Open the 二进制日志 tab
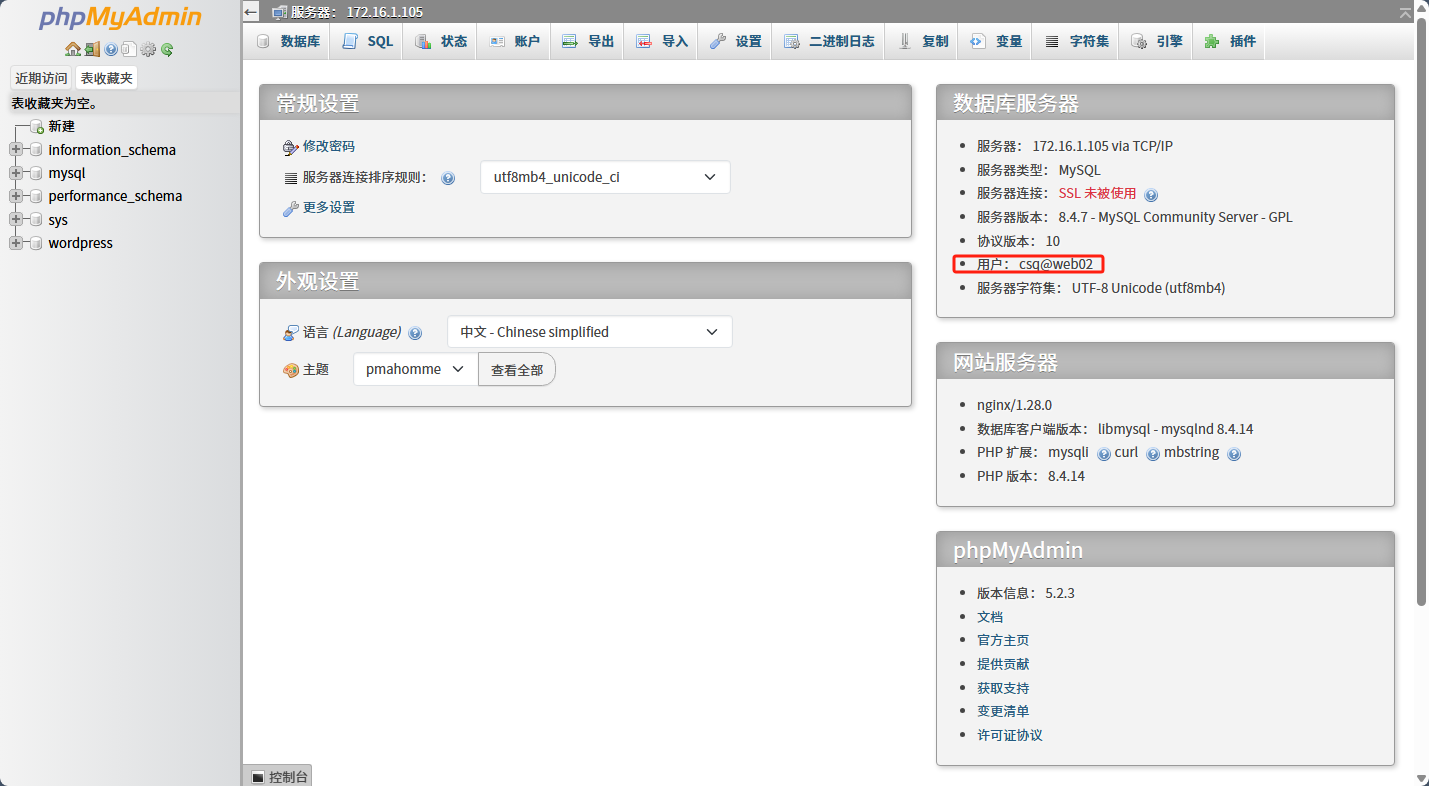The width and height of the screenshot is (1429, 786). 829,41
